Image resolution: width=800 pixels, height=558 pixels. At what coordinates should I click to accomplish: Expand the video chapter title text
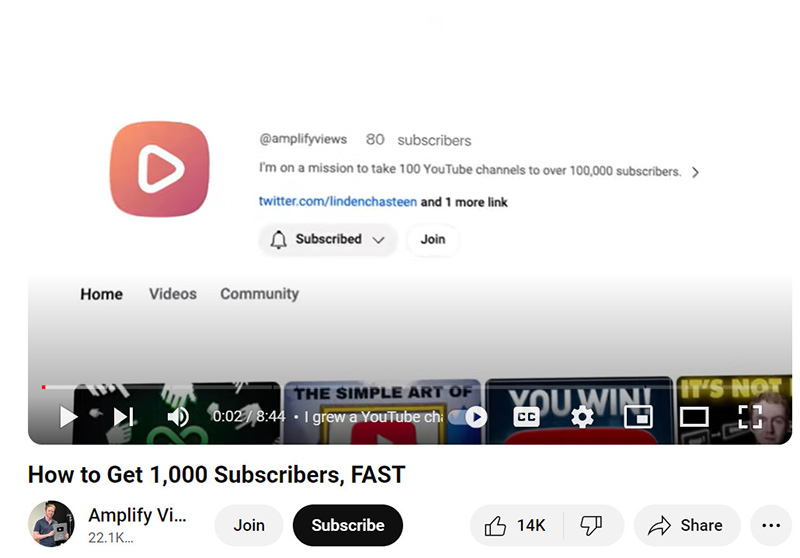tap(373, 417)
